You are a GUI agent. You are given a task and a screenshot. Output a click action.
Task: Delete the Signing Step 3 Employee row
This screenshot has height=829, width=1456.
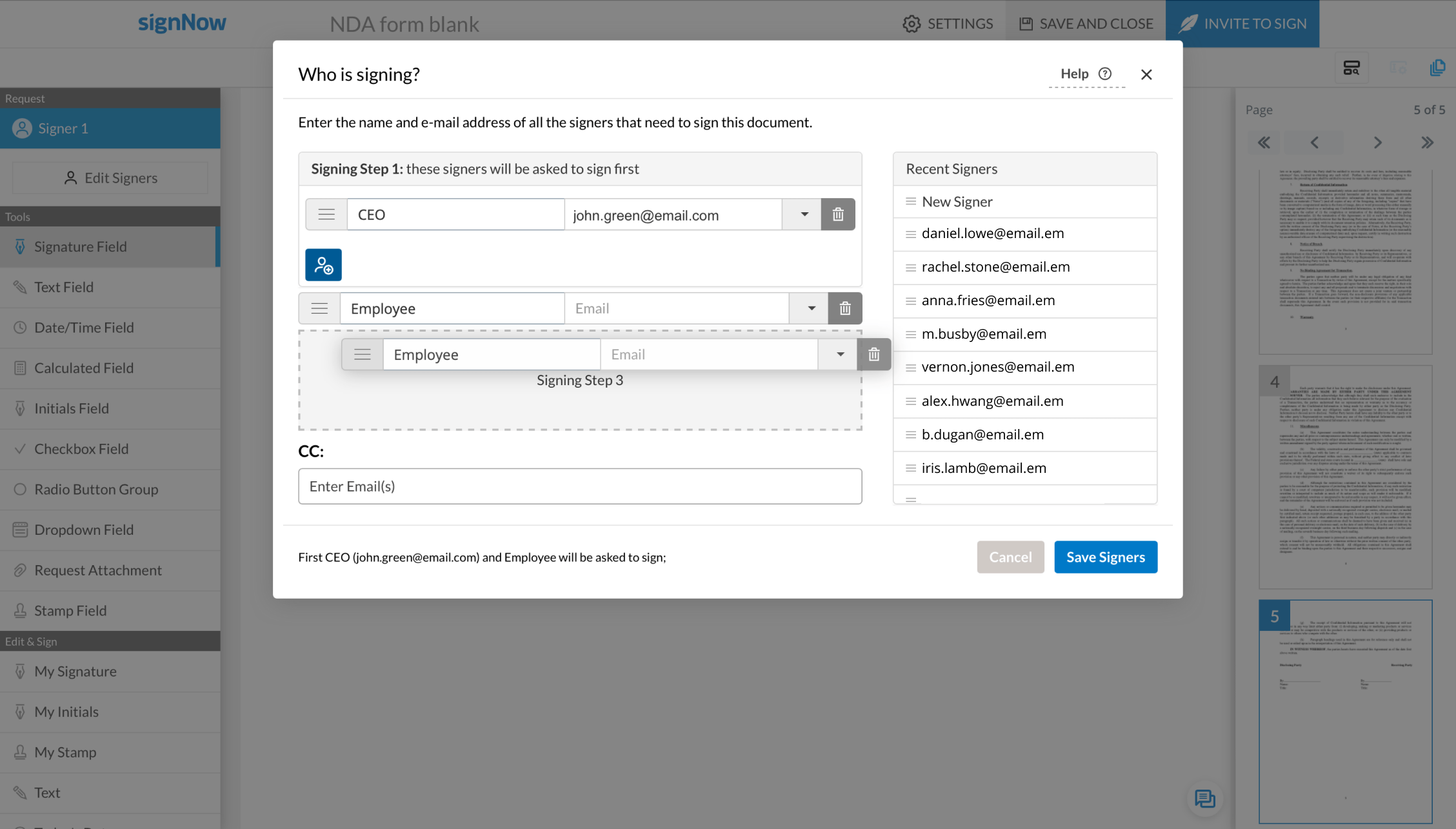pyautogui.click(x=873, y=354)
